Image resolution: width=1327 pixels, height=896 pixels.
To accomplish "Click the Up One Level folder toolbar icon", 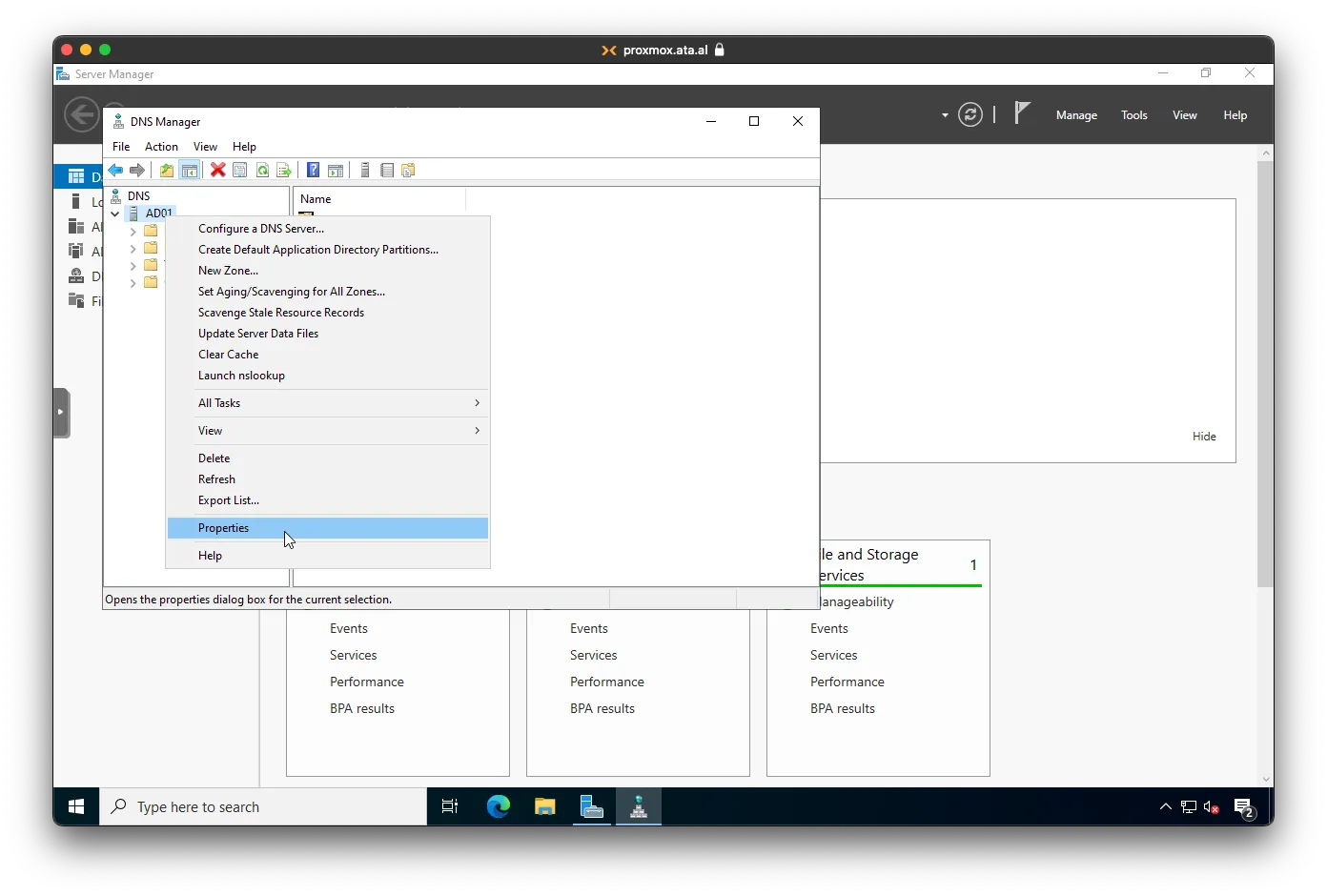I will 167,171.
